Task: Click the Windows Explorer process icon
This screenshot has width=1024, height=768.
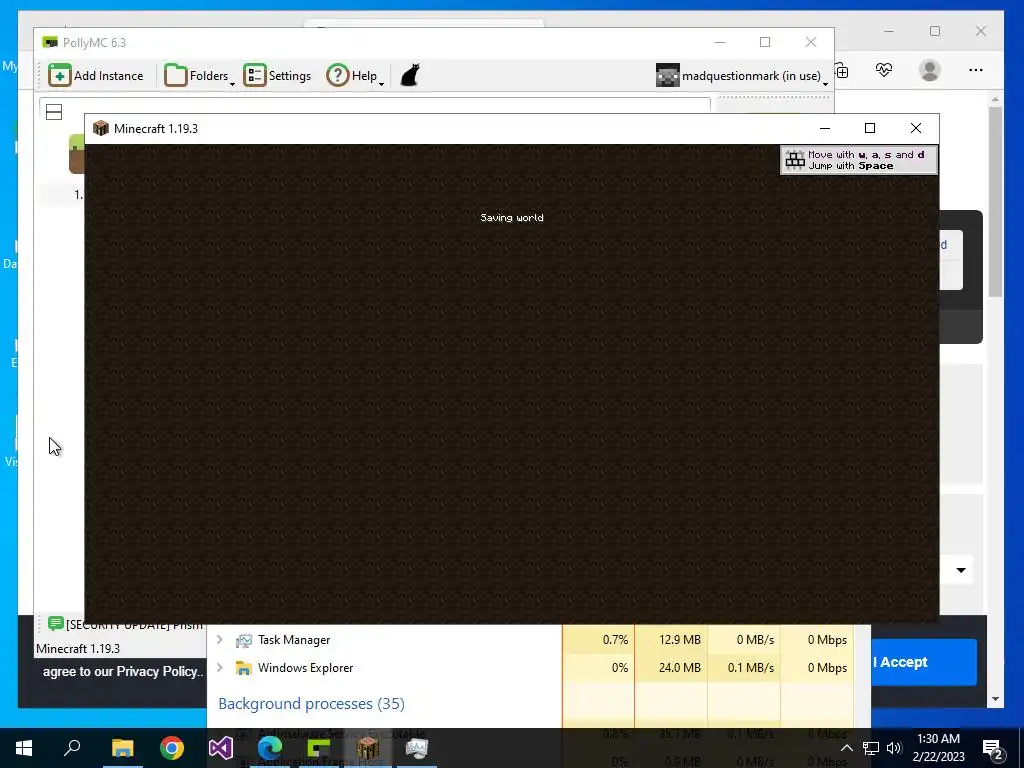Action: [244, 668]
